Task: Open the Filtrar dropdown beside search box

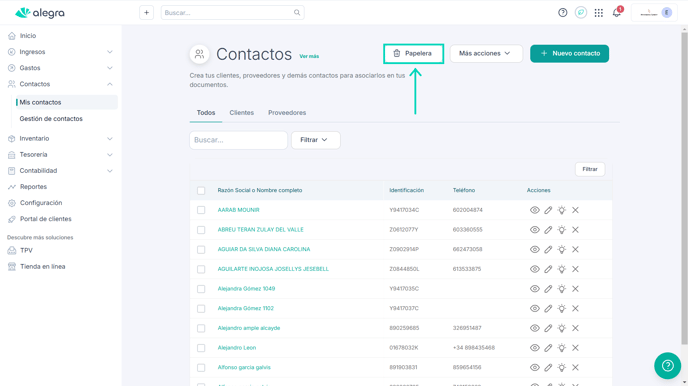Action: click(315, 140)
